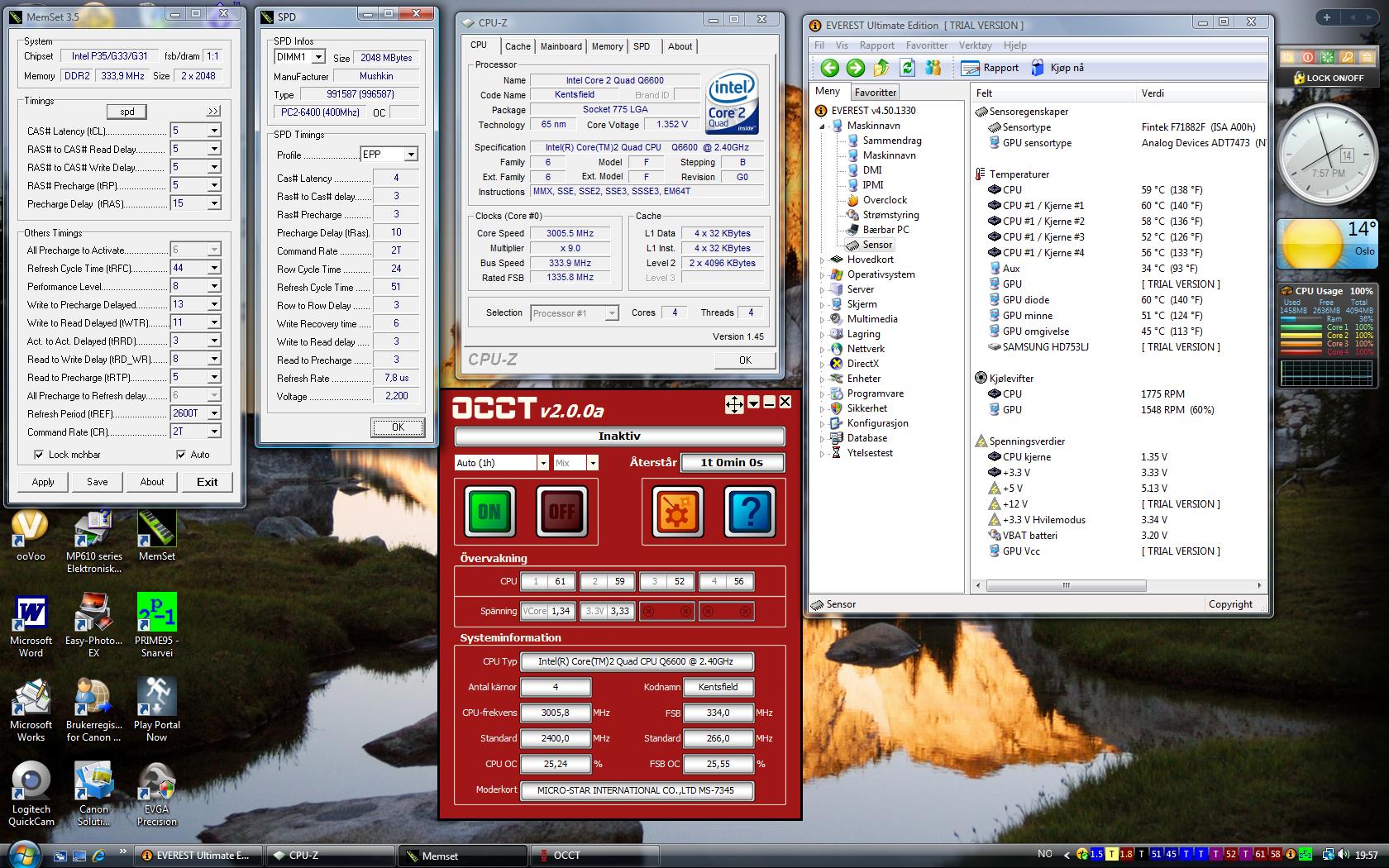Screen dimensions: 1389x868
Task: Click the CPU Usage meter gadget
Action: pos(1327,336)
